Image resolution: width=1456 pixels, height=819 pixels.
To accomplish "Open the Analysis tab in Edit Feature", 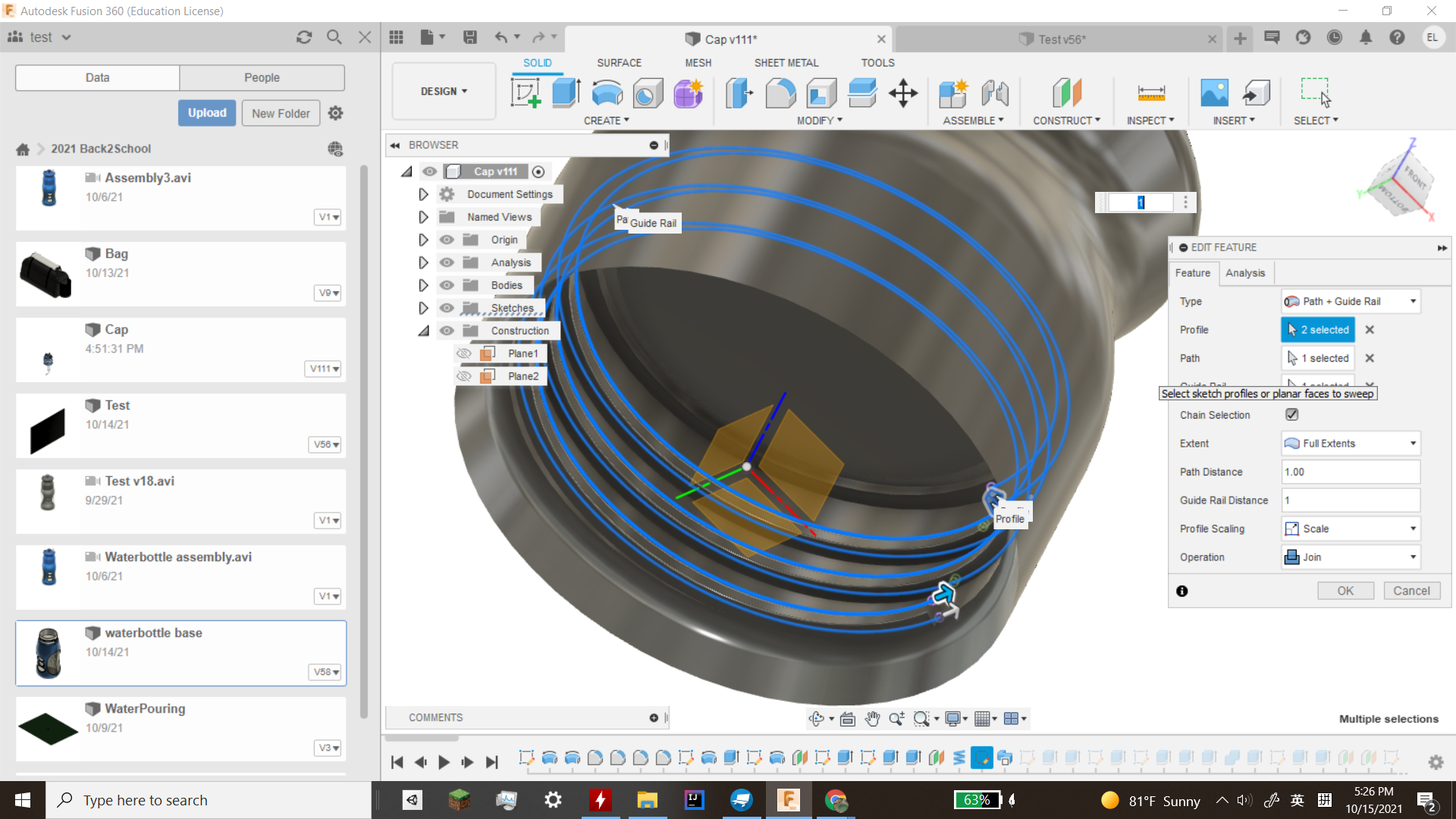I will point(1245,273).
